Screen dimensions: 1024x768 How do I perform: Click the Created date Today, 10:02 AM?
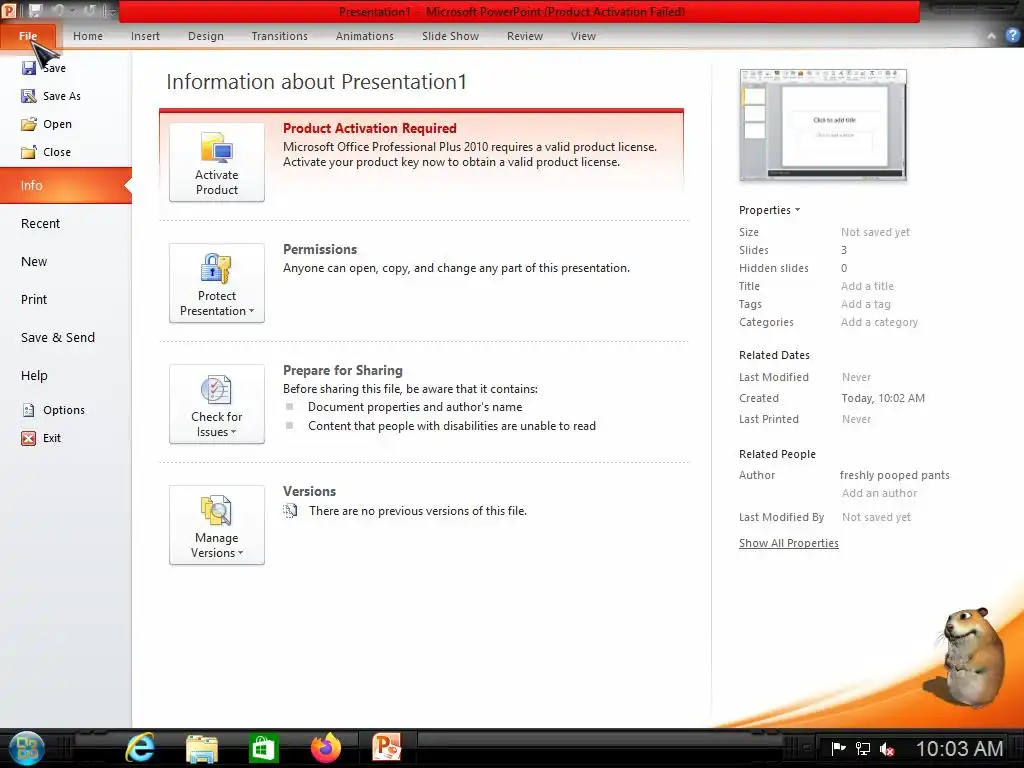click(x=883, y=398)
